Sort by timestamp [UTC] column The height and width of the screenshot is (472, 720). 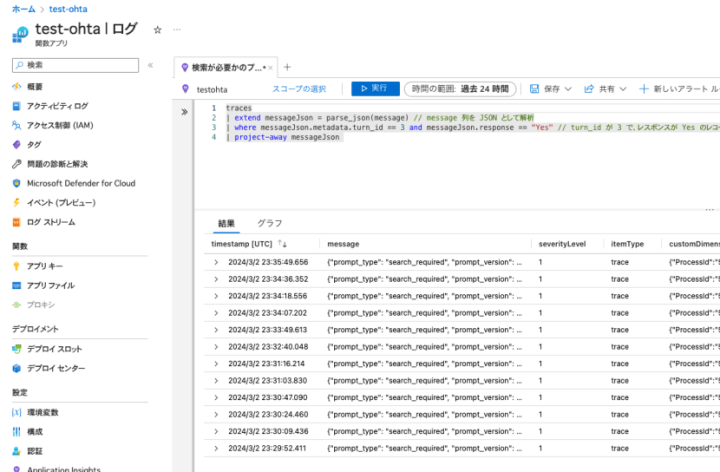click(248, 244)
